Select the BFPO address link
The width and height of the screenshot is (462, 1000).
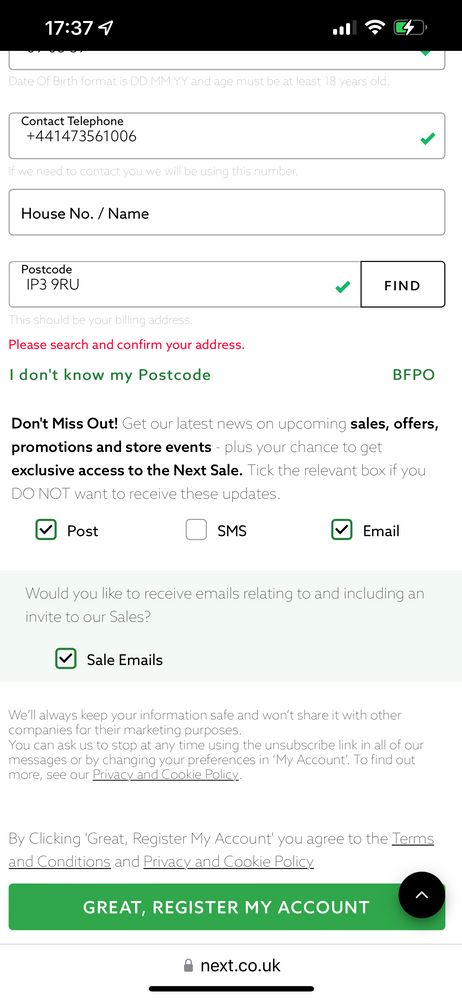click(414, 374)
